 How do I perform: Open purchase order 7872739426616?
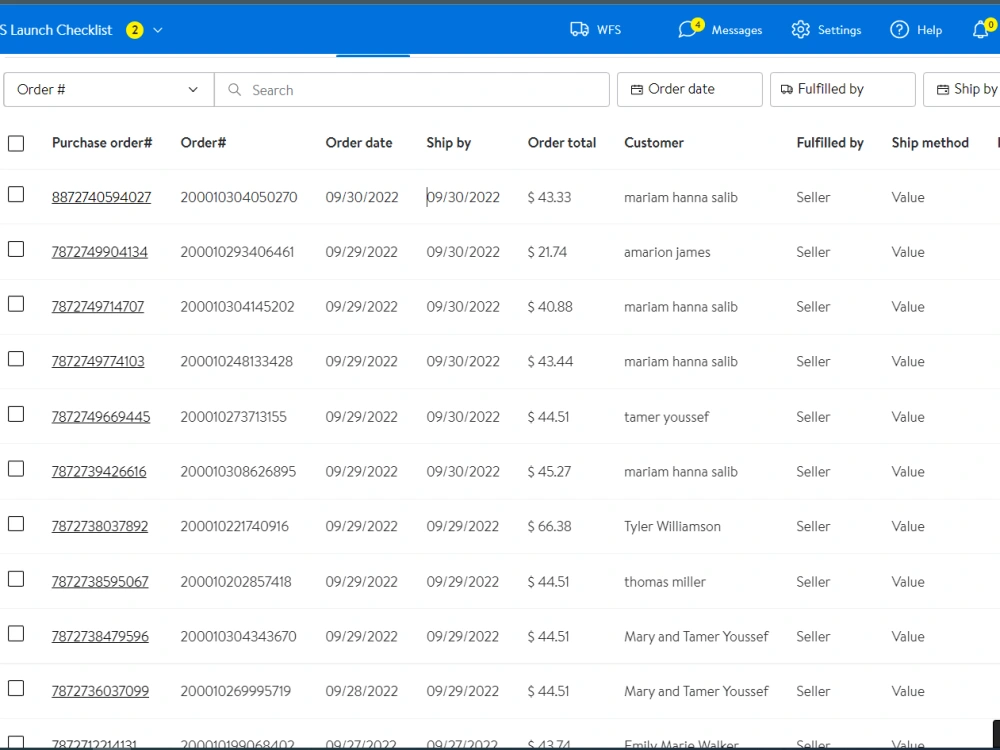pos(99,471)
